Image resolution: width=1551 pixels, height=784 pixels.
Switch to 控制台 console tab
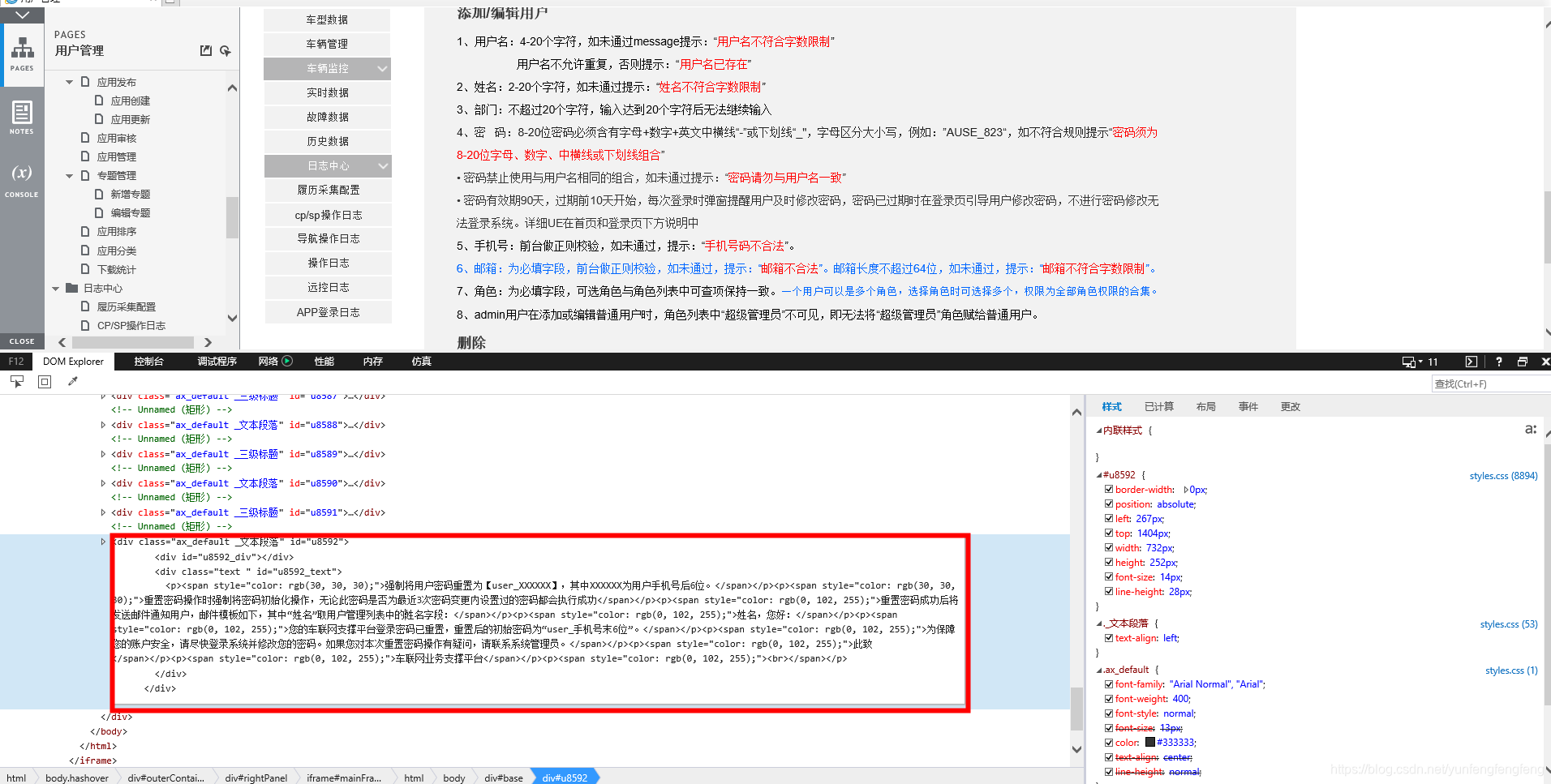[x=148, y=362]
